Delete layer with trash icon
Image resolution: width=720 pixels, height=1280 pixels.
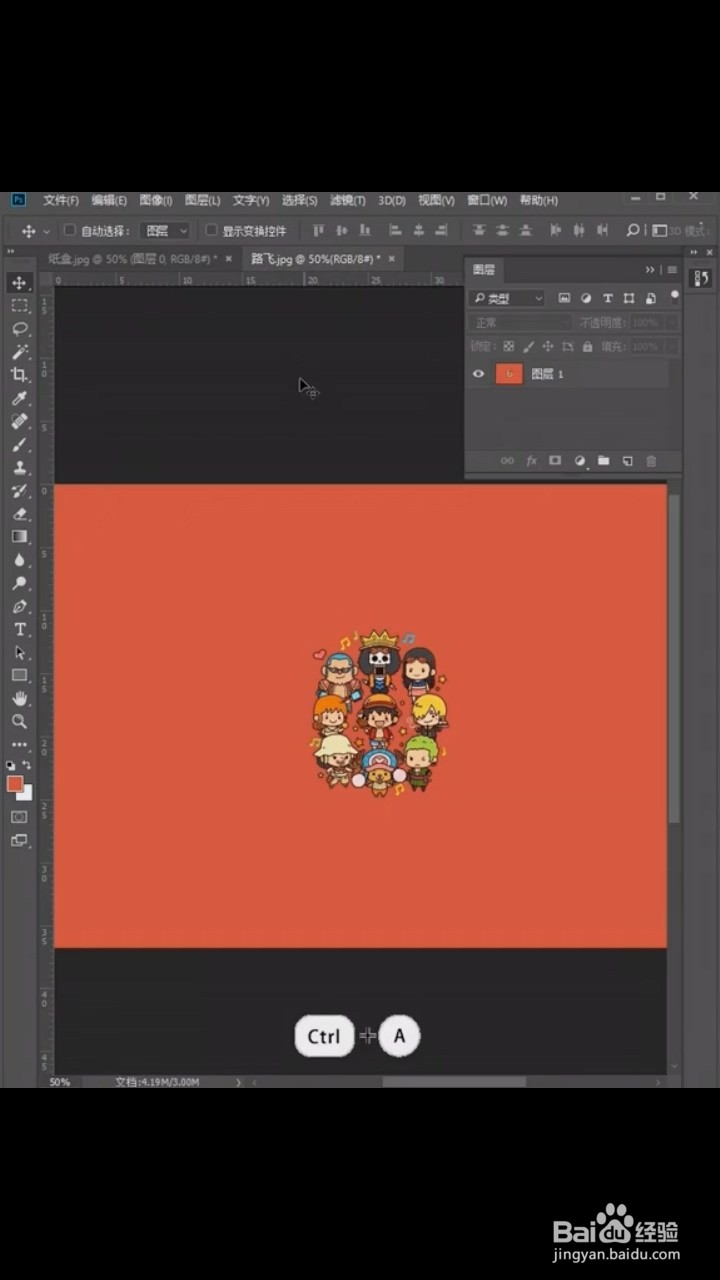[651, 461]
